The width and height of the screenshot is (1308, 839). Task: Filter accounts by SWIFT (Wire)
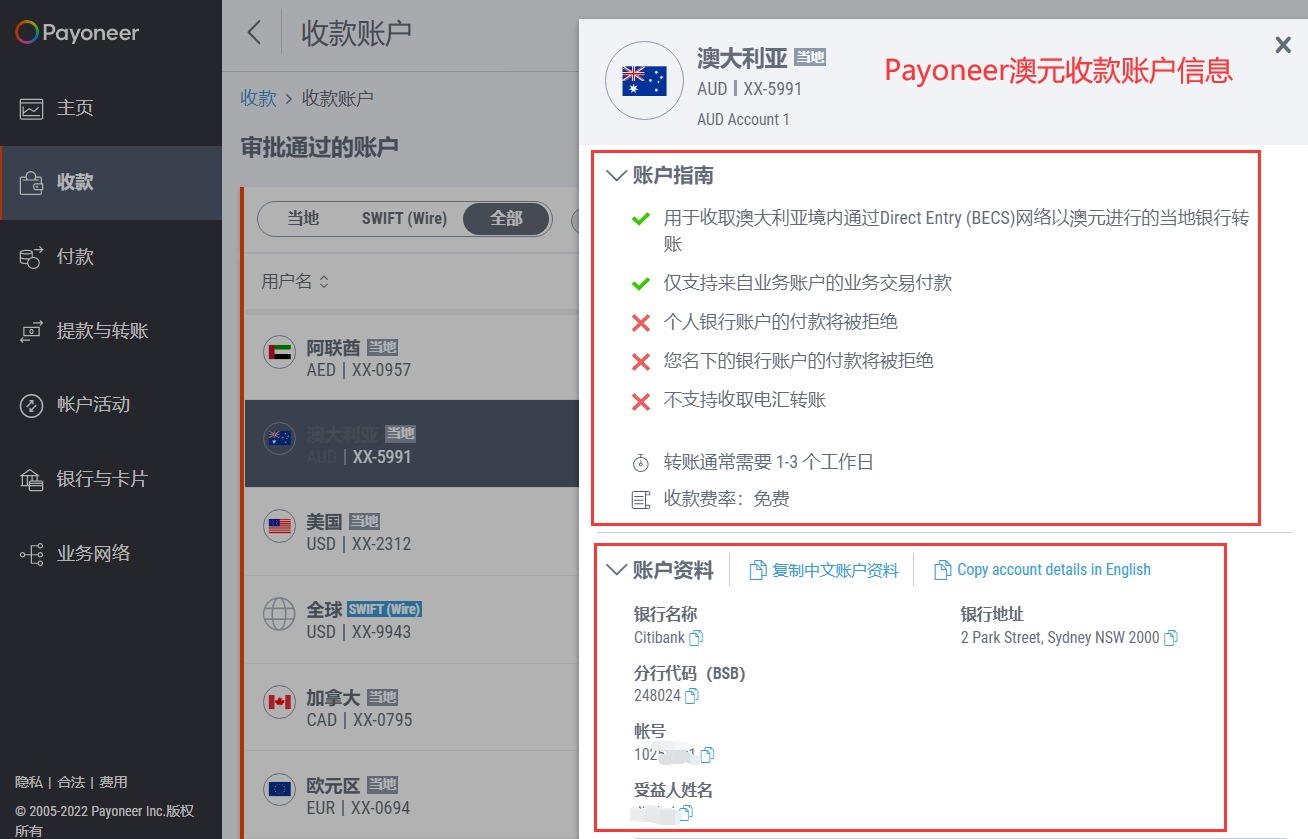(x=404, y=218)
